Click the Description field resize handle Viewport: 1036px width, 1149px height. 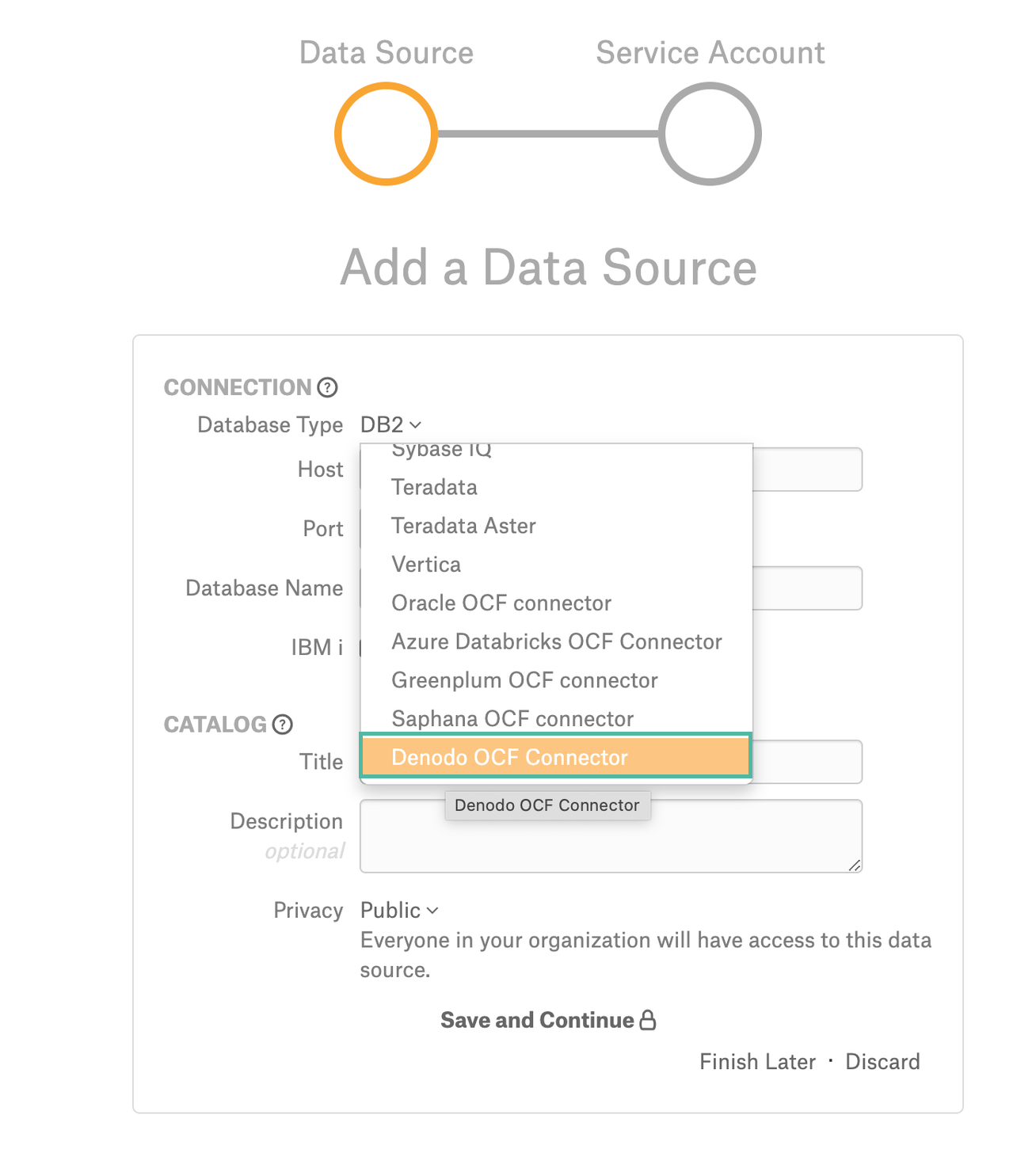click(x=855, y=866)
